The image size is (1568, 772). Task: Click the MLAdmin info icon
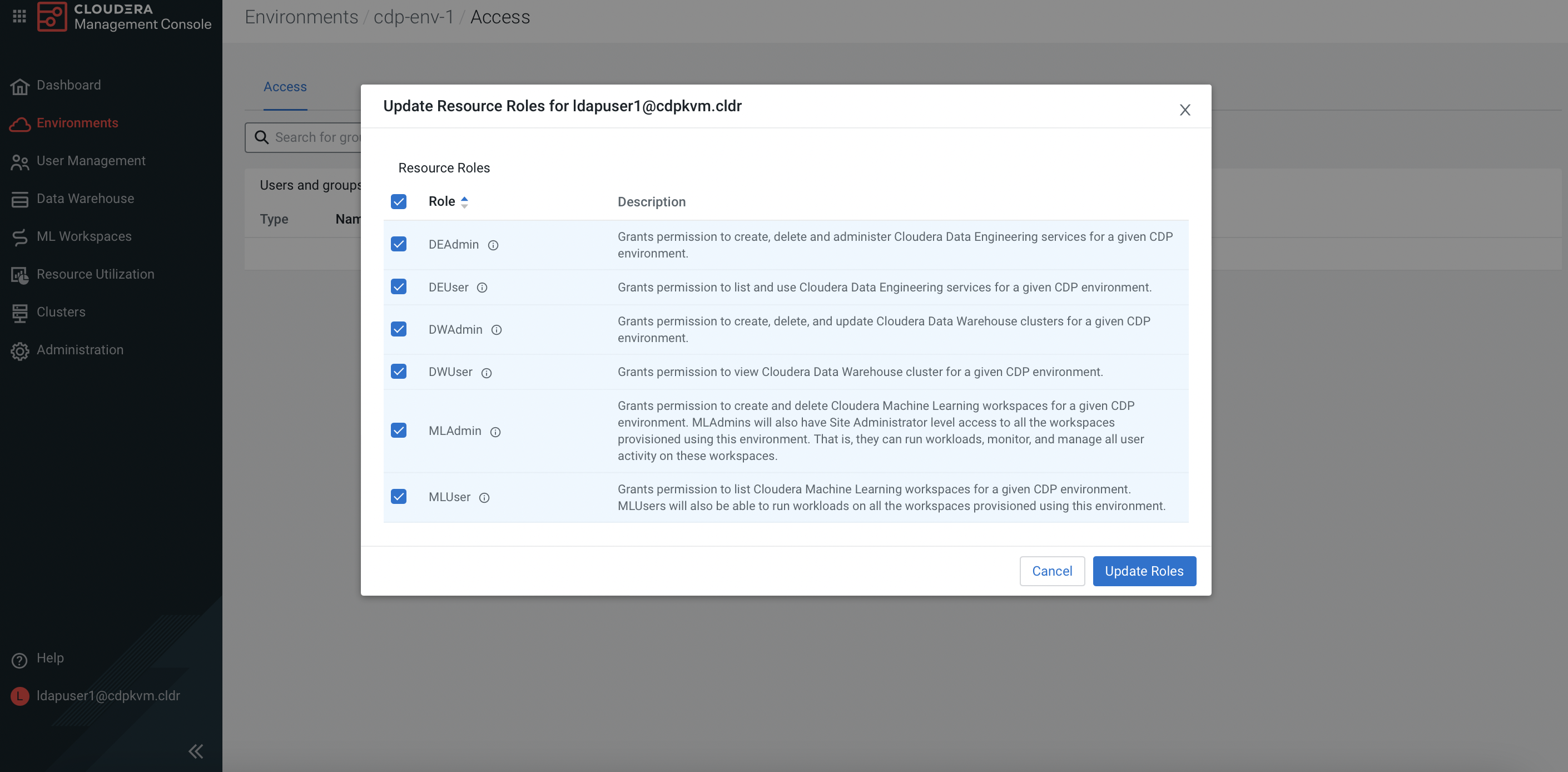click(x=495, y=432)
